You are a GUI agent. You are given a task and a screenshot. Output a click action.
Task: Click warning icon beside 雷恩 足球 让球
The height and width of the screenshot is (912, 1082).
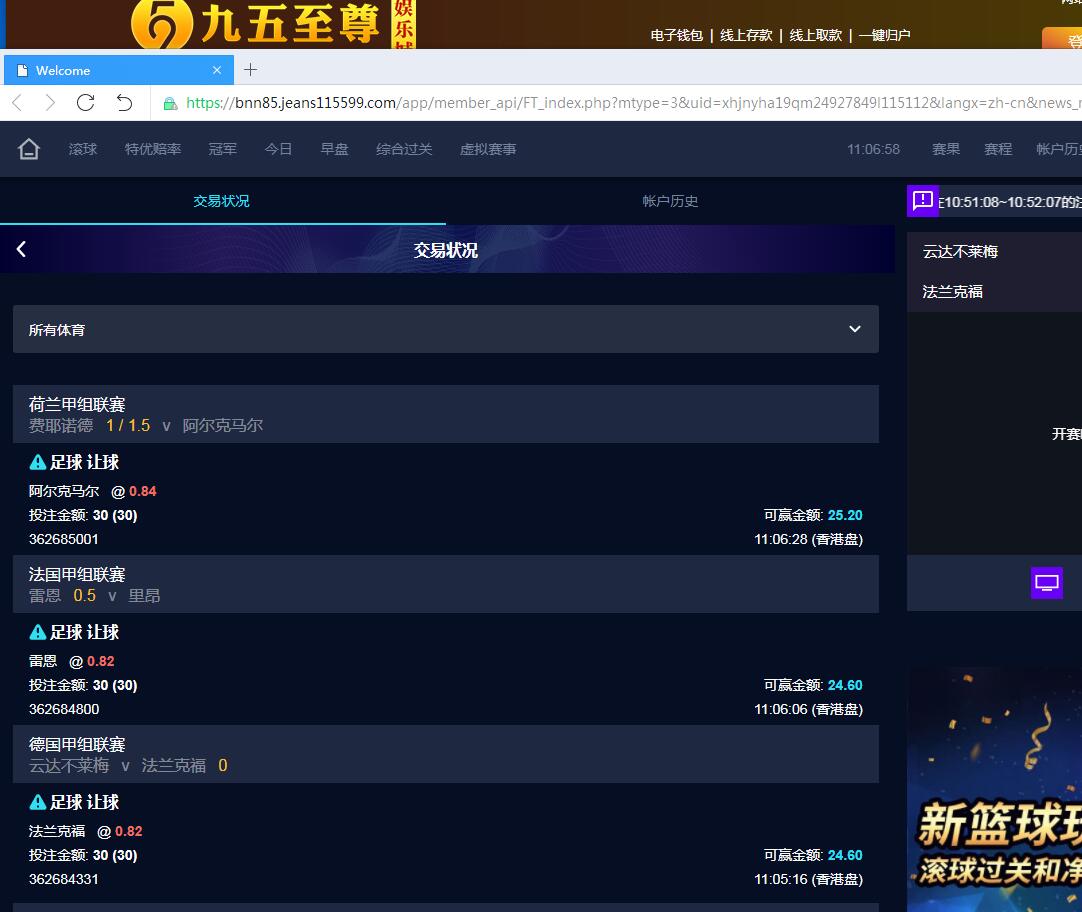coord(38,632)
